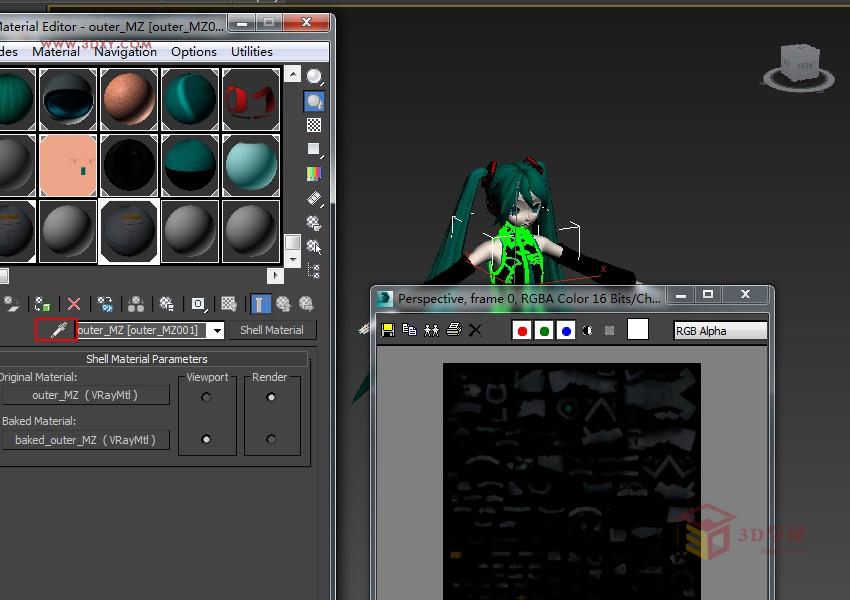Click the print image icon in the render window

454,330
